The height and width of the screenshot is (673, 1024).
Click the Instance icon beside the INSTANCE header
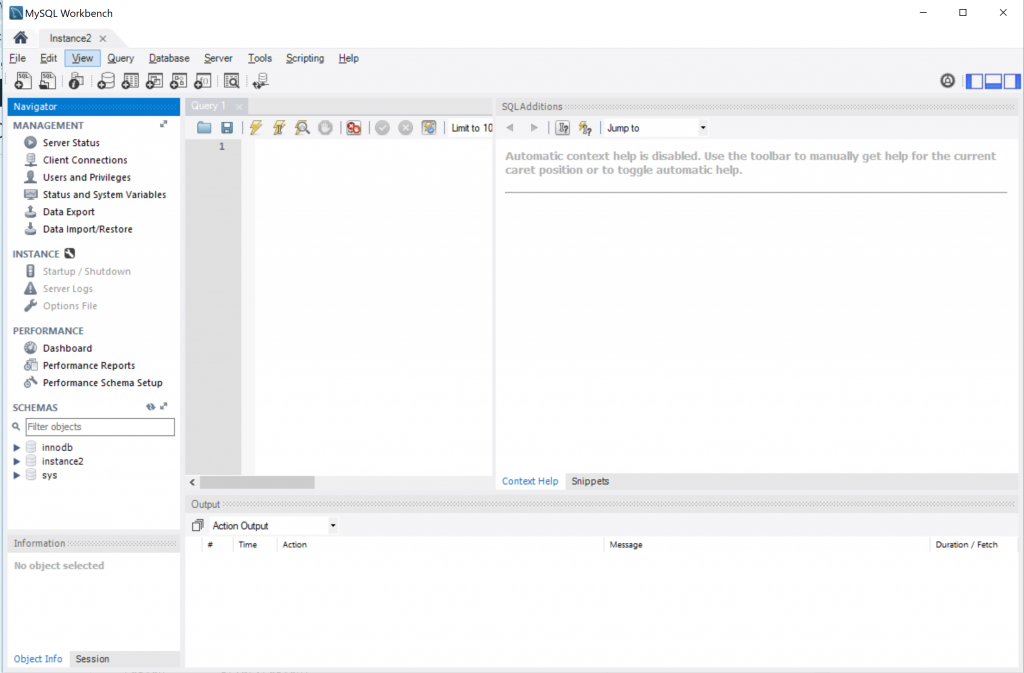point(70,253)
